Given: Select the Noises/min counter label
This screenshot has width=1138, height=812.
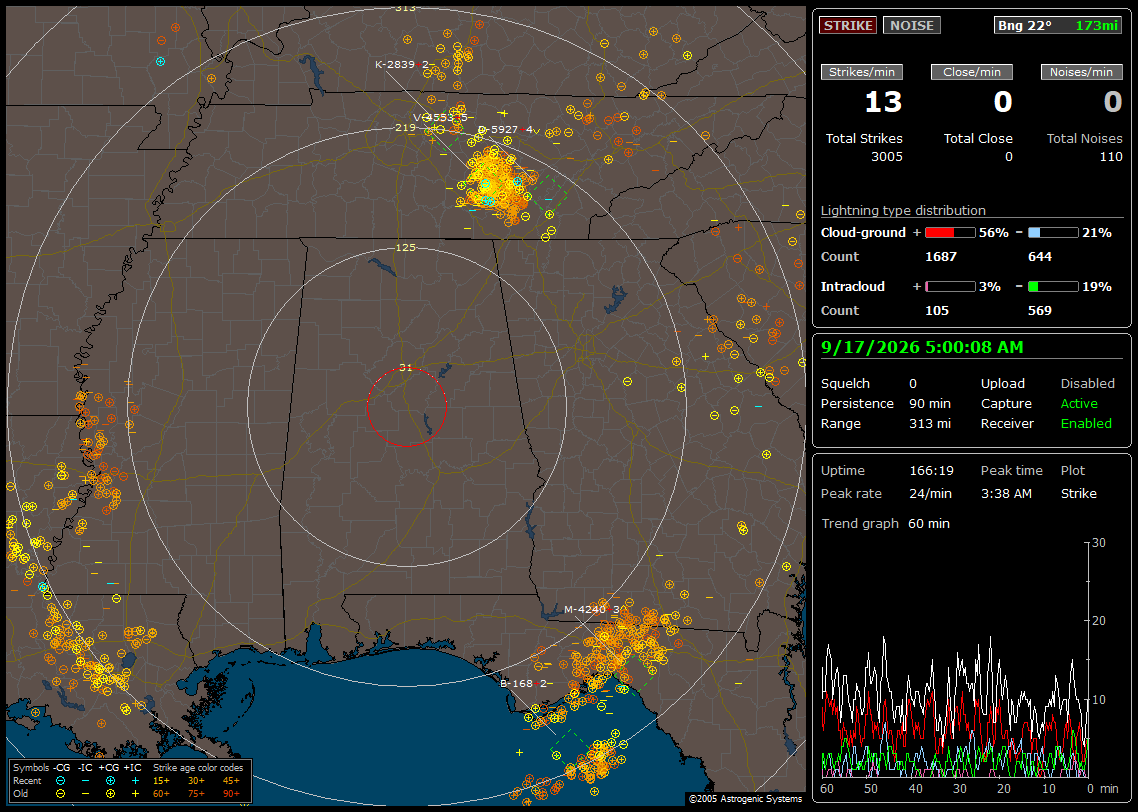Looking at the screenshot, I should [x=1081, y=72].
